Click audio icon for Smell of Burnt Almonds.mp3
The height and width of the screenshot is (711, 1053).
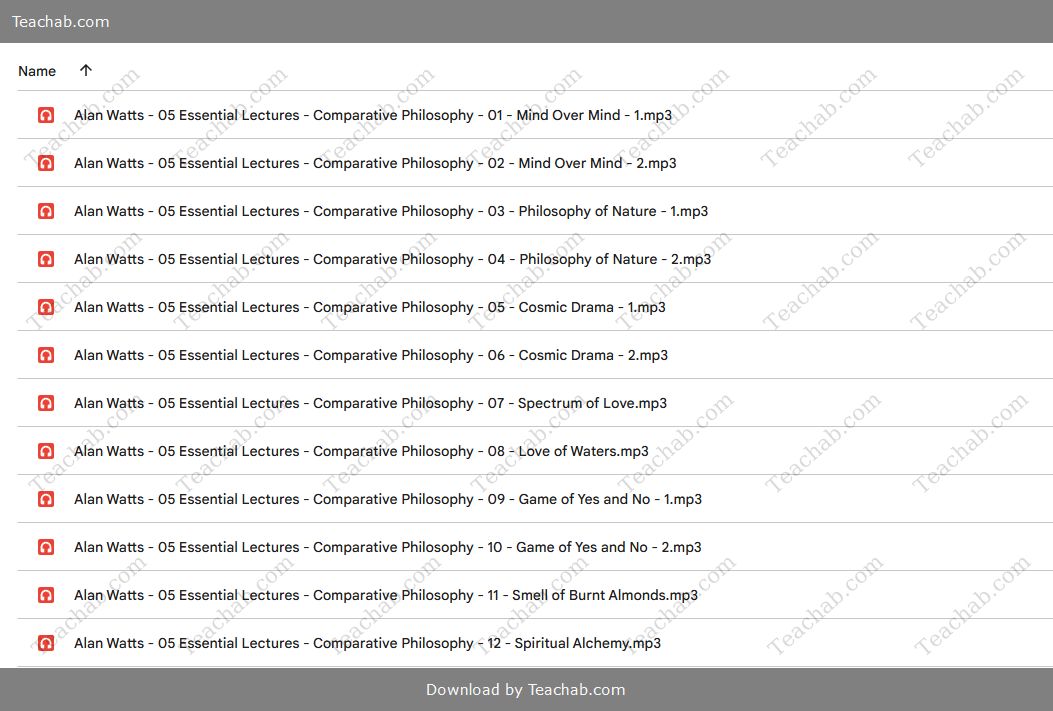click(x=46, y=595)
